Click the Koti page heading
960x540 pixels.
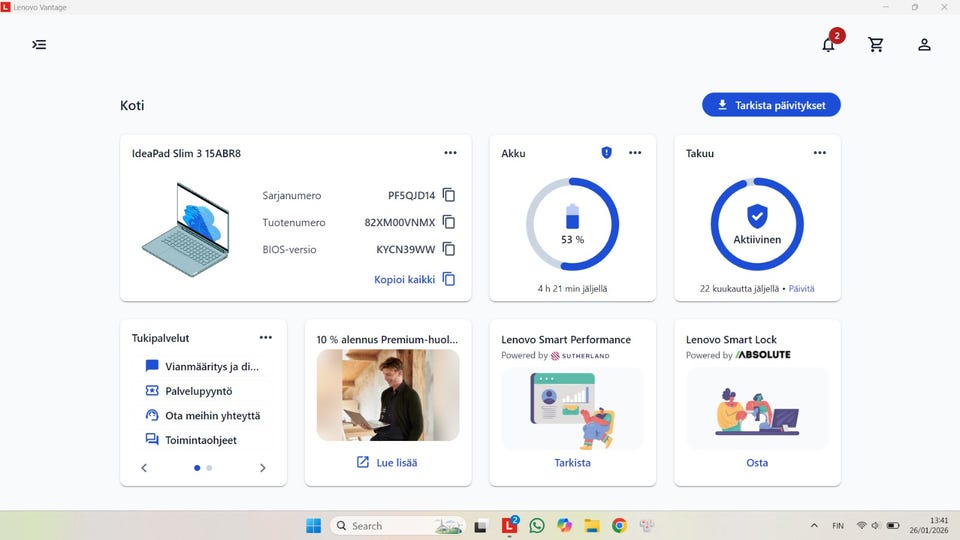tap(132, 105)
